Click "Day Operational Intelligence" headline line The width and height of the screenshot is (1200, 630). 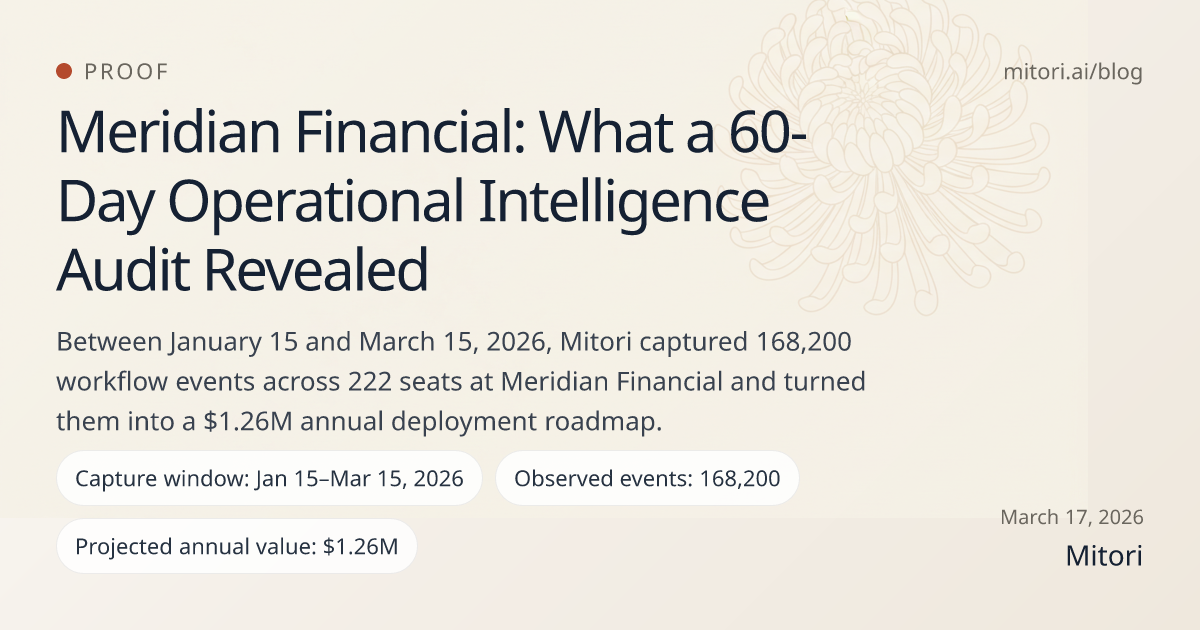[413, 202]
